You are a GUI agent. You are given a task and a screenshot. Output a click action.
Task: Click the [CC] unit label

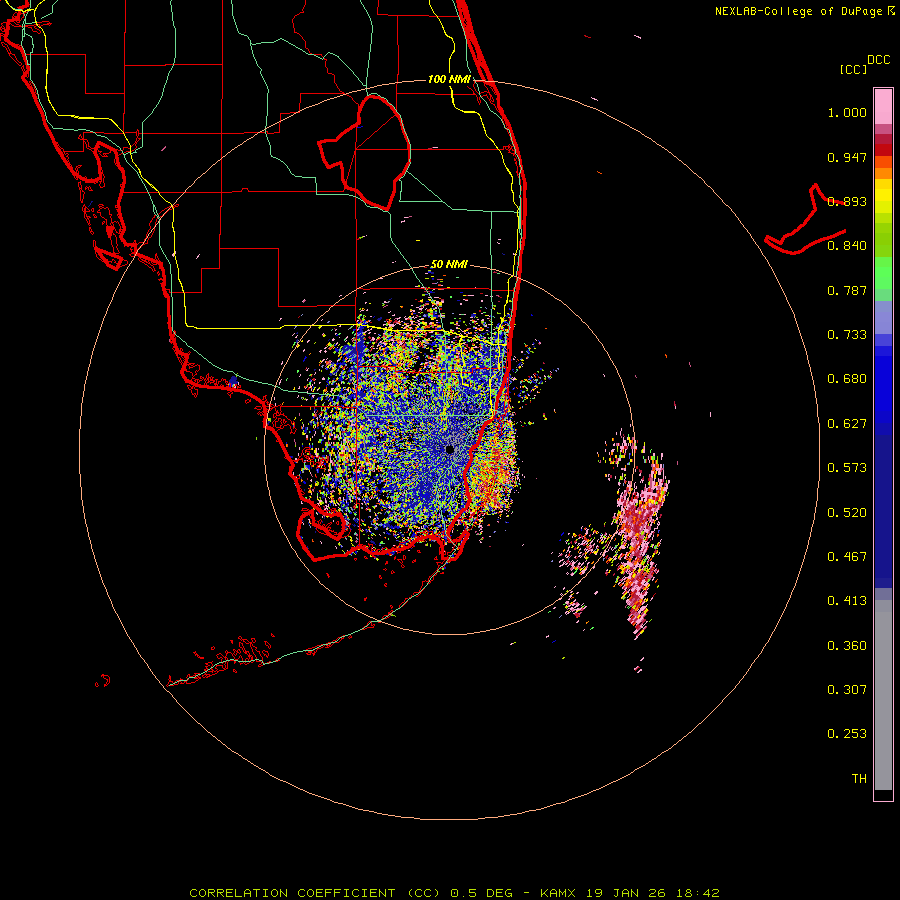point(853,69)
